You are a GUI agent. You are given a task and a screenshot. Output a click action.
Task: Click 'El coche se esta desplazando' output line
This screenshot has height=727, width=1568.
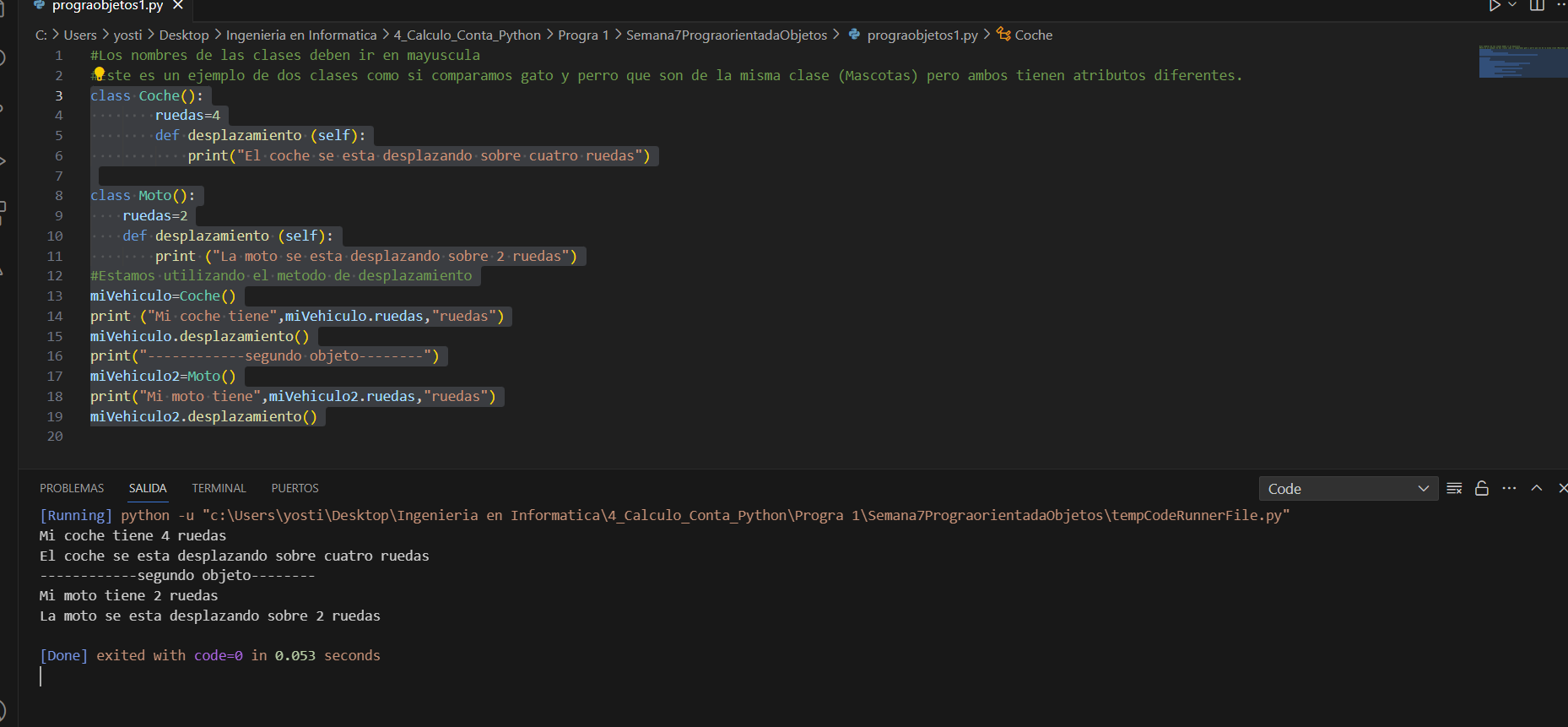point(235,556)
